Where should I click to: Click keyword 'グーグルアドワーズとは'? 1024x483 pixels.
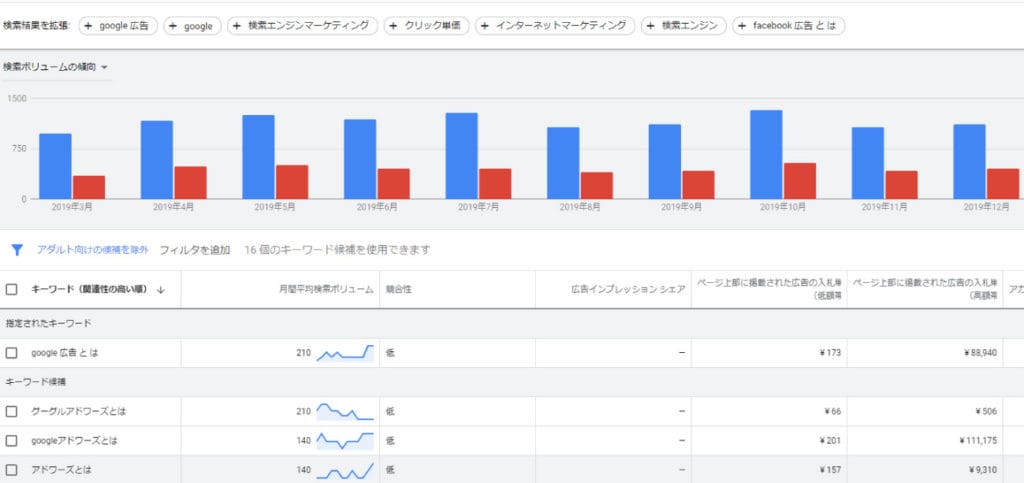pyautogui.click(x=78, y=412)
